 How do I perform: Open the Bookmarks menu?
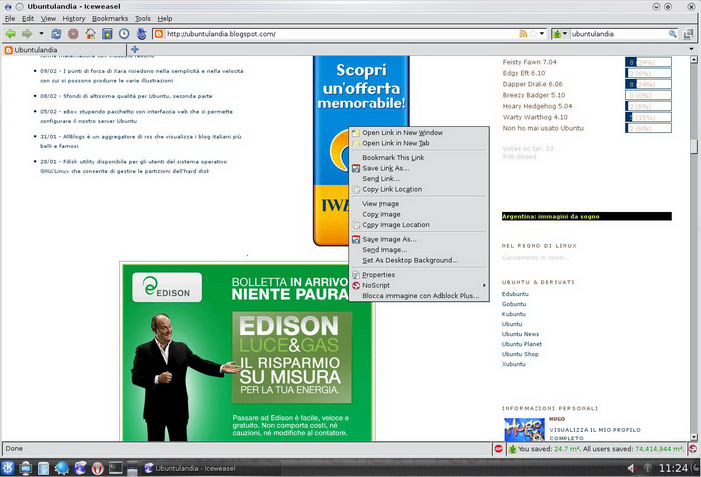110,18
